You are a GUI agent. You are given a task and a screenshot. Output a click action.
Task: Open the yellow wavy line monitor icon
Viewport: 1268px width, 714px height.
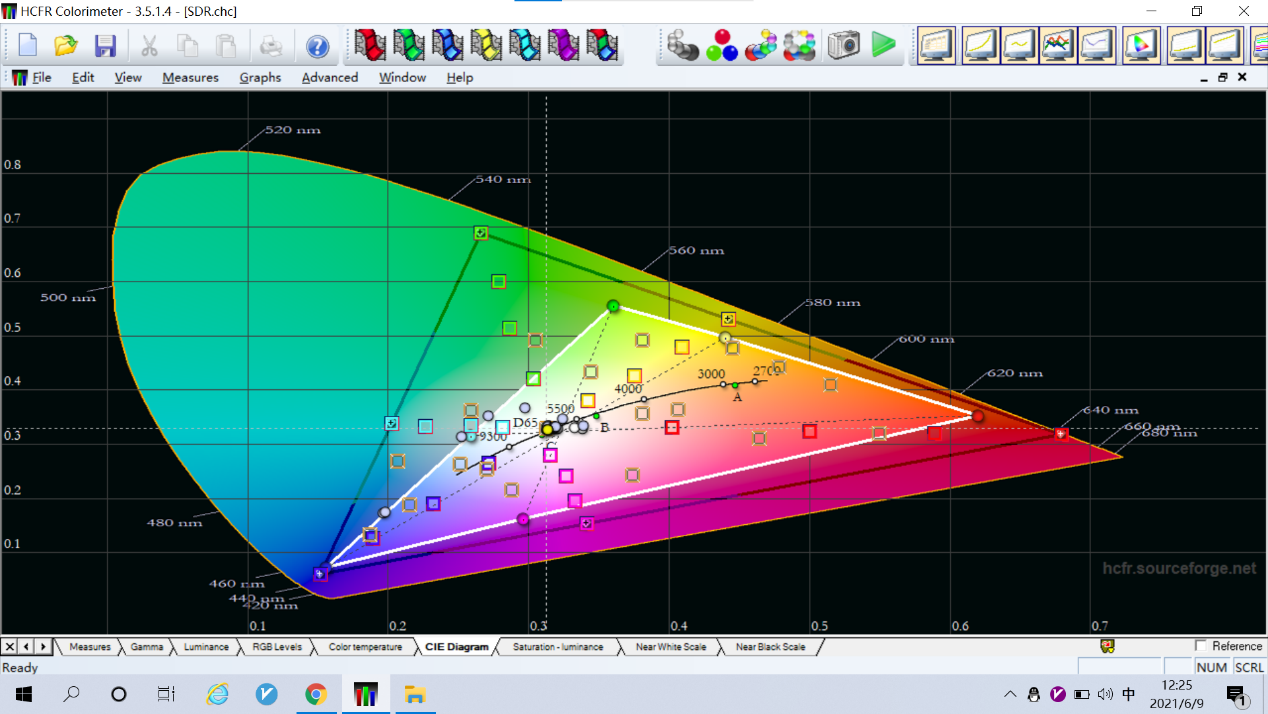(x=1019, y=45)
